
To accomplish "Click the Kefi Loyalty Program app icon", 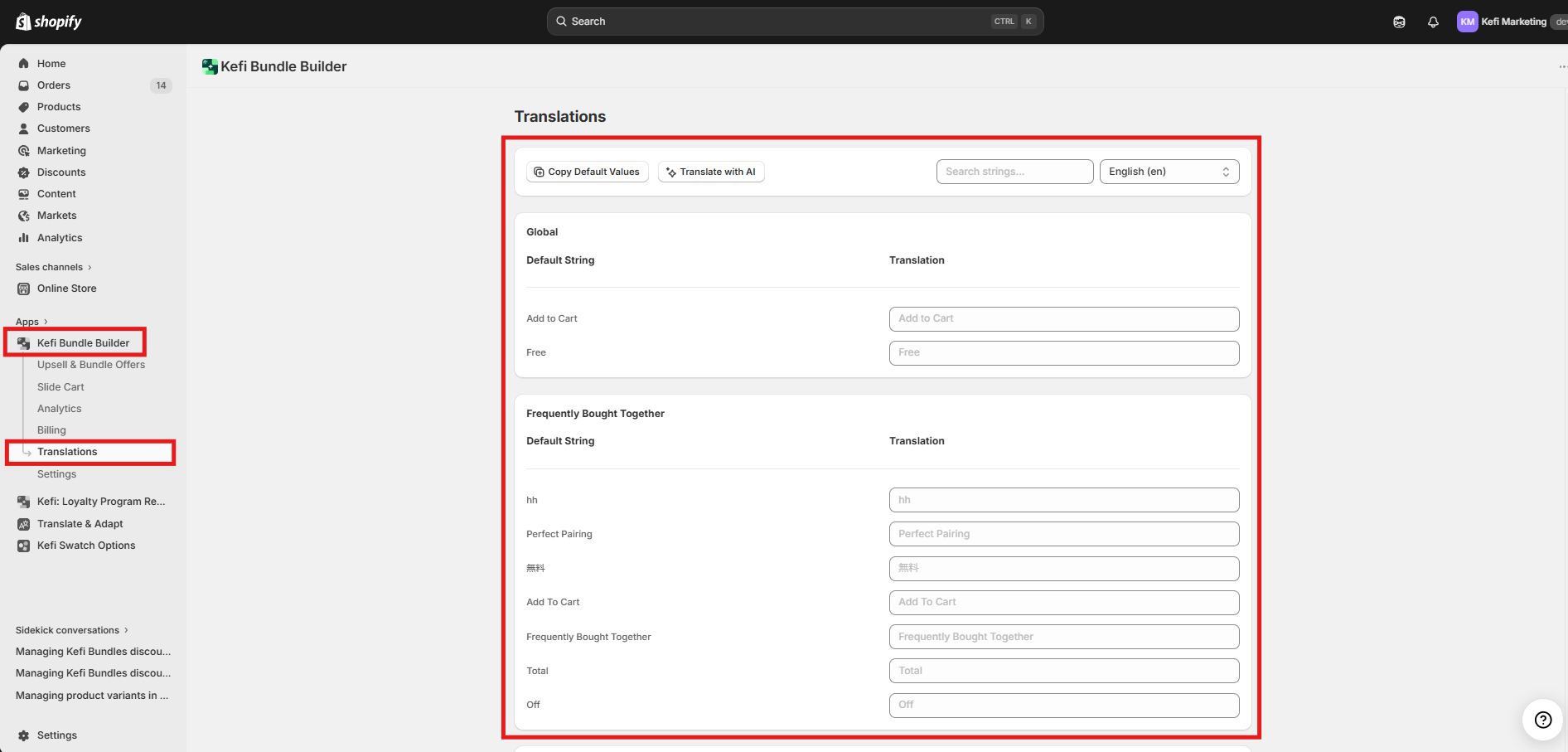I will click(x=24, y=502).
